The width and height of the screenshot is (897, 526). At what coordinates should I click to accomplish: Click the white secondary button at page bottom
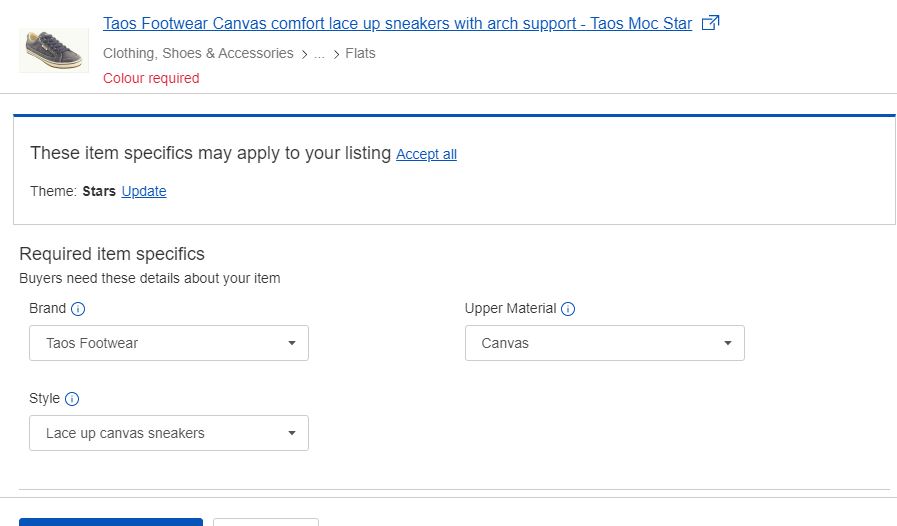pos(266,522)
